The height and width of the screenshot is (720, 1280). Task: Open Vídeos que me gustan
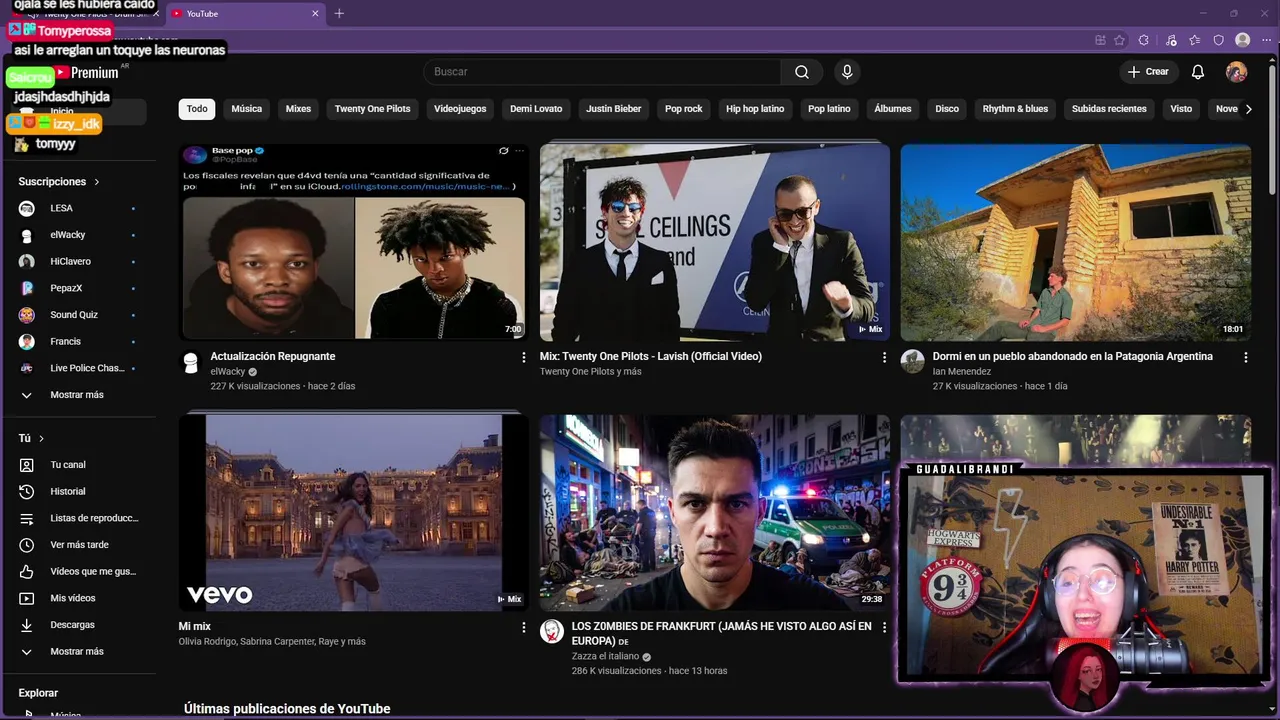pyautogui.click(x=78, y=572)
